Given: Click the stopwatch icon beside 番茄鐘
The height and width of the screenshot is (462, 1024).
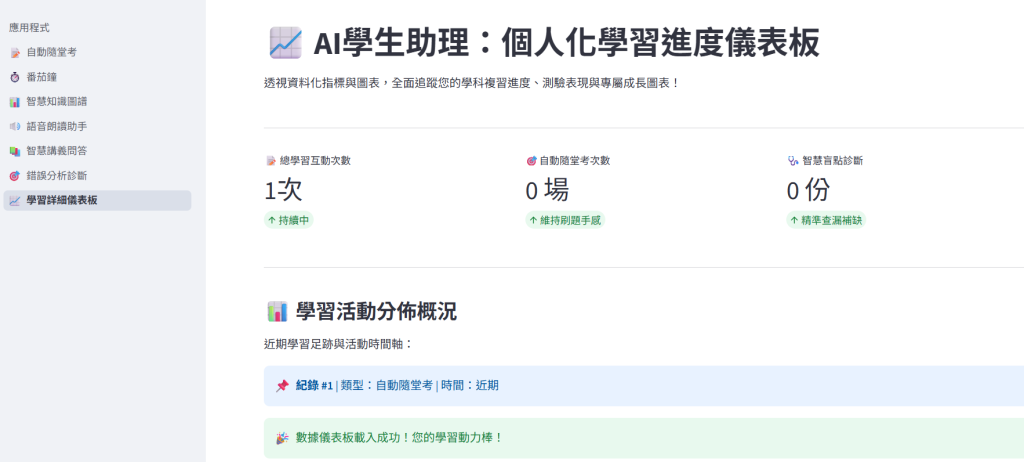Looking at the screenshot, I should pyautogui.click(x=15, y=77).
